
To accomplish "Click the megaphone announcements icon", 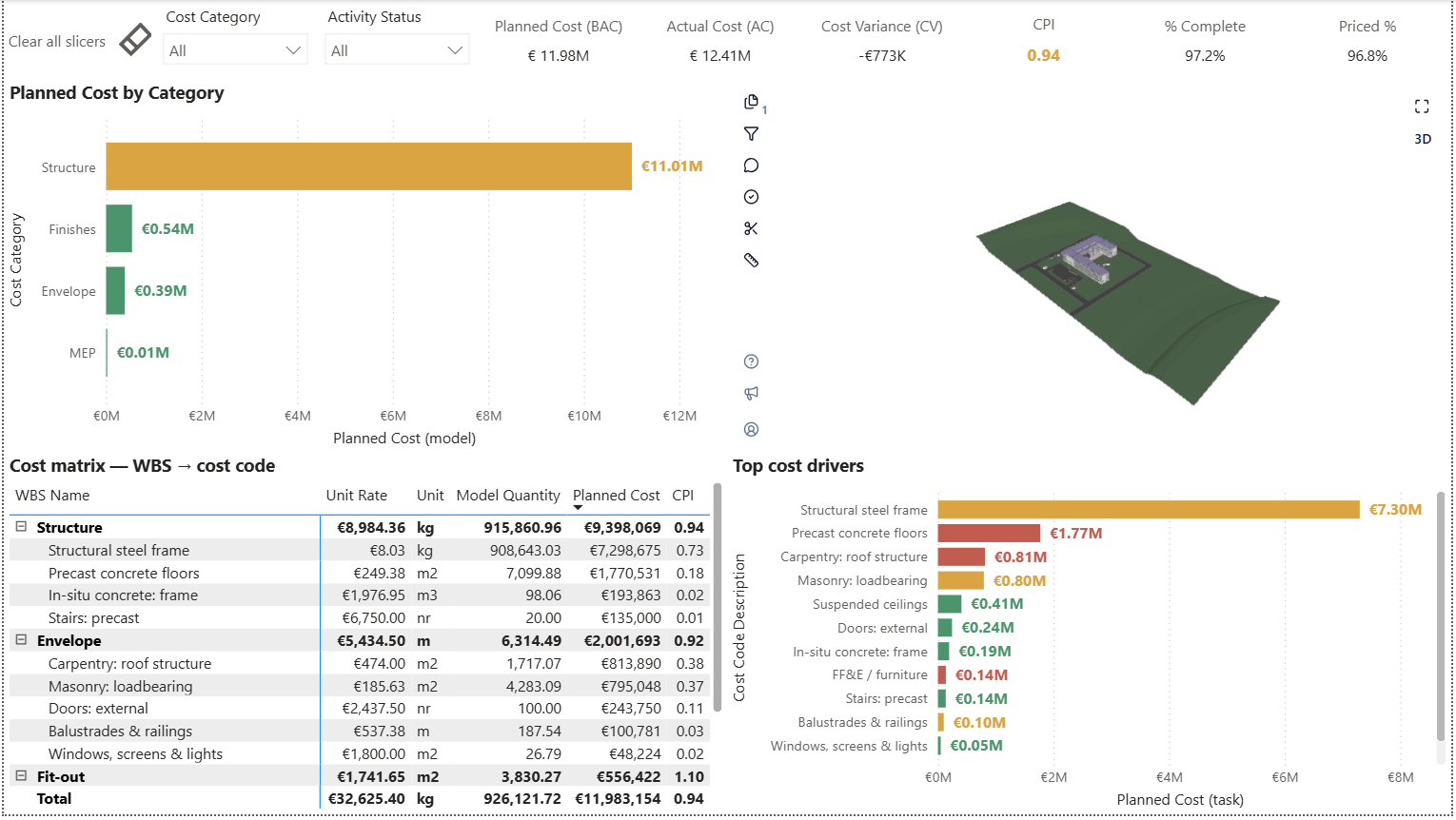I will [x=752, y=393].
